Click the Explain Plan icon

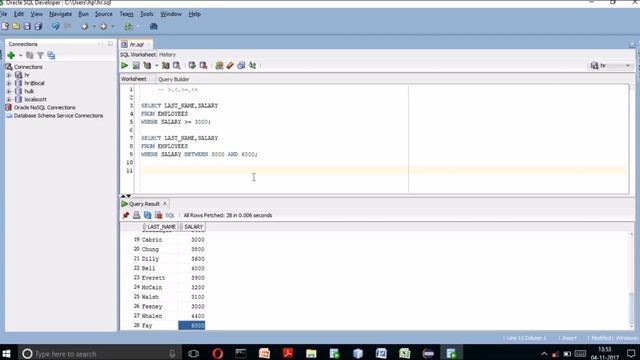coord(147,66)
